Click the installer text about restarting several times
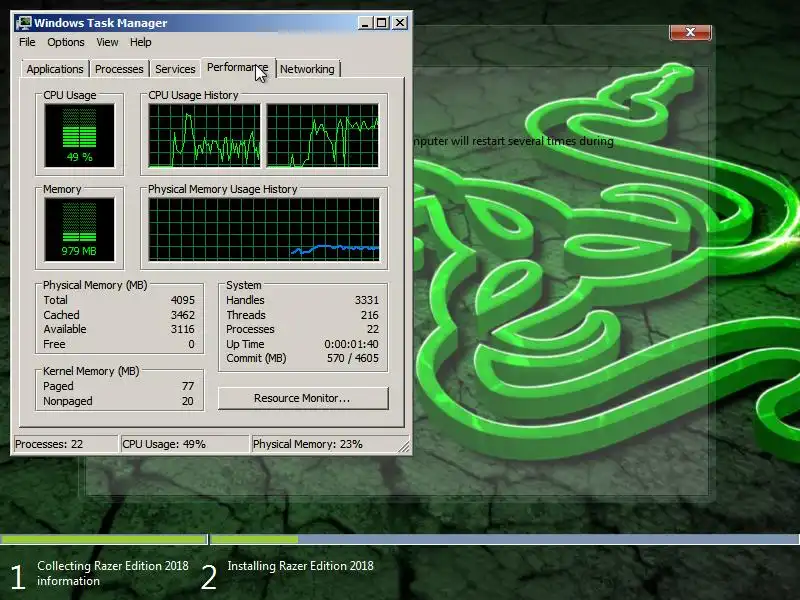 pos(513,141)
